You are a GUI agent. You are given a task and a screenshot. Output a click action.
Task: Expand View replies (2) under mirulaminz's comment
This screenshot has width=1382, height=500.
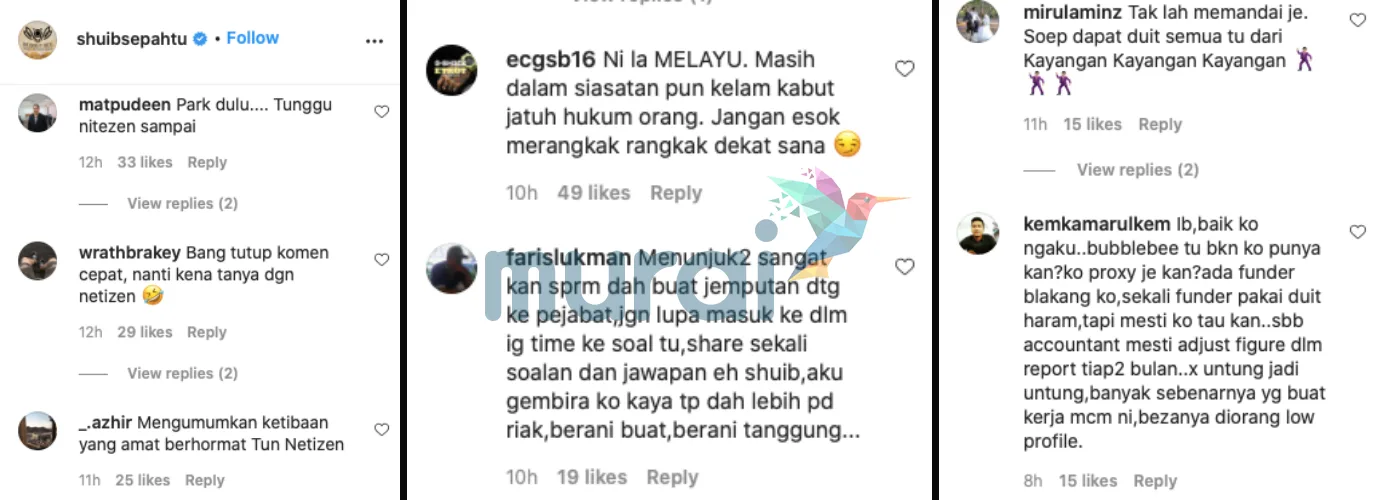pyautogui.click(x=1137, y=170)
